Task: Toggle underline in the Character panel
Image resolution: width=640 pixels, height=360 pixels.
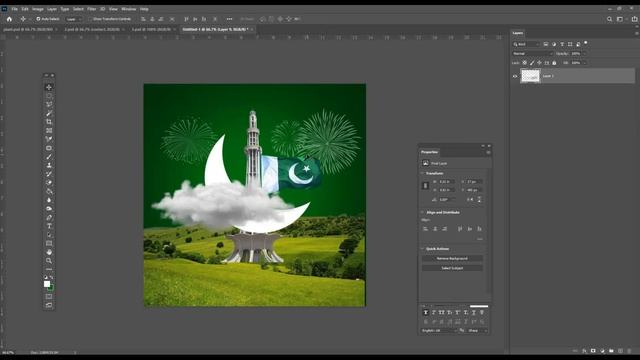Action: coord(474,312)
